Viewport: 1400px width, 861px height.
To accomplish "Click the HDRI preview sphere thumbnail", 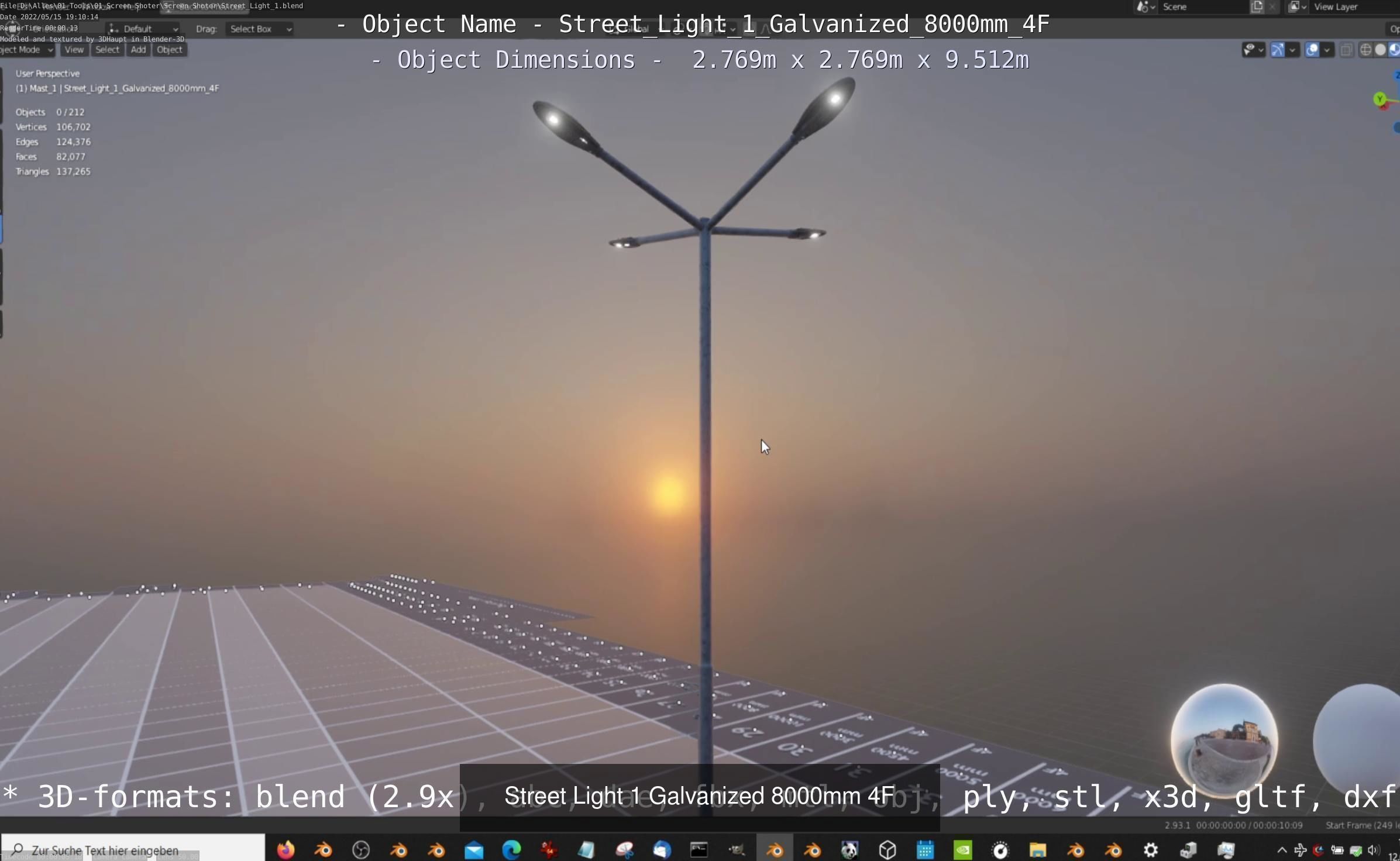I will tap(1224, 741).
